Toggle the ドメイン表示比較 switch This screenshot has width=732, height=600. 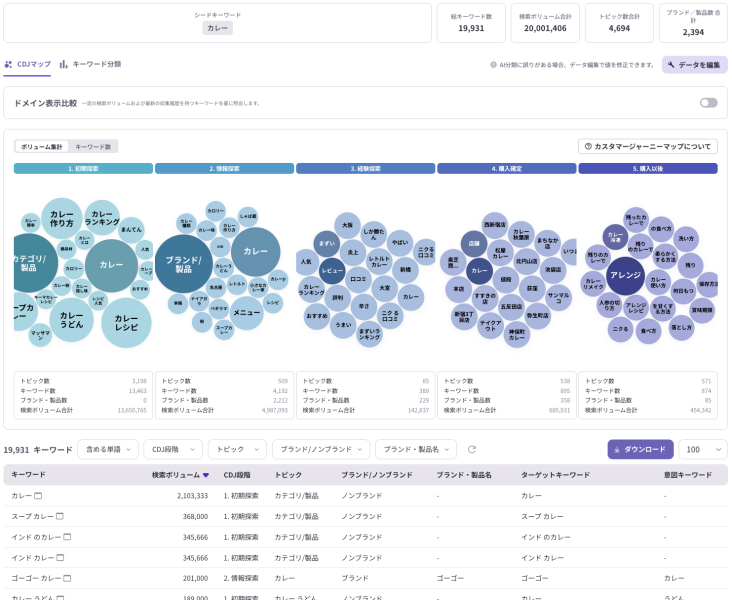708,103
